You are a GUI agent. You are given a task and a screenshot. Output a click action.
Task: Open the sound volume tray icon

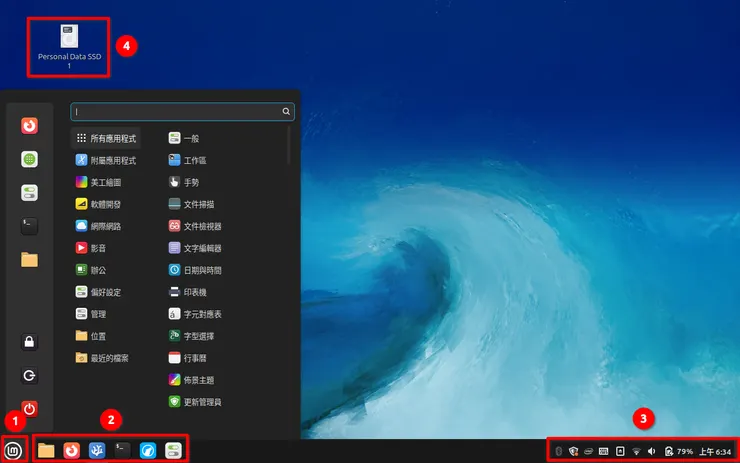[x=652, y=452]
